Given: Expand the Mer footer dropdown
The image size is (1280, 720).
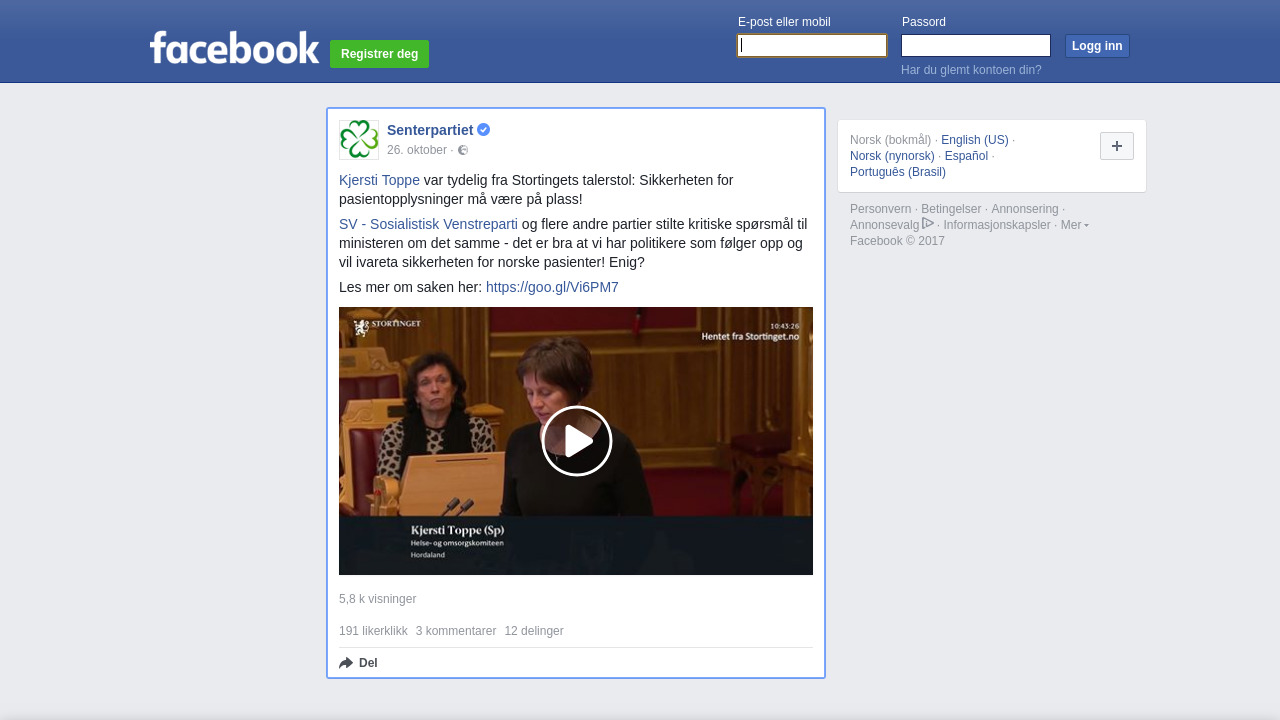Looking at the screenshot, I should (x=1075, y=225).
